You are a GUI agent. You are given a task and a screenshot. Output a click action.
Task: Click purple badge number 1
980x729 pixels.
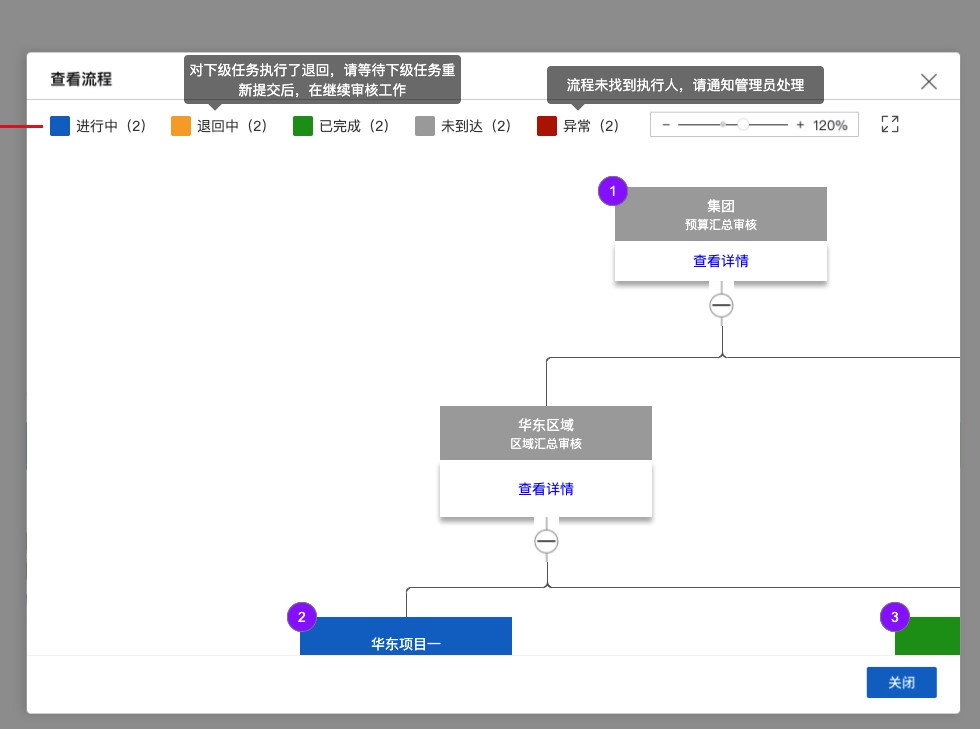(x=613, y=191)
